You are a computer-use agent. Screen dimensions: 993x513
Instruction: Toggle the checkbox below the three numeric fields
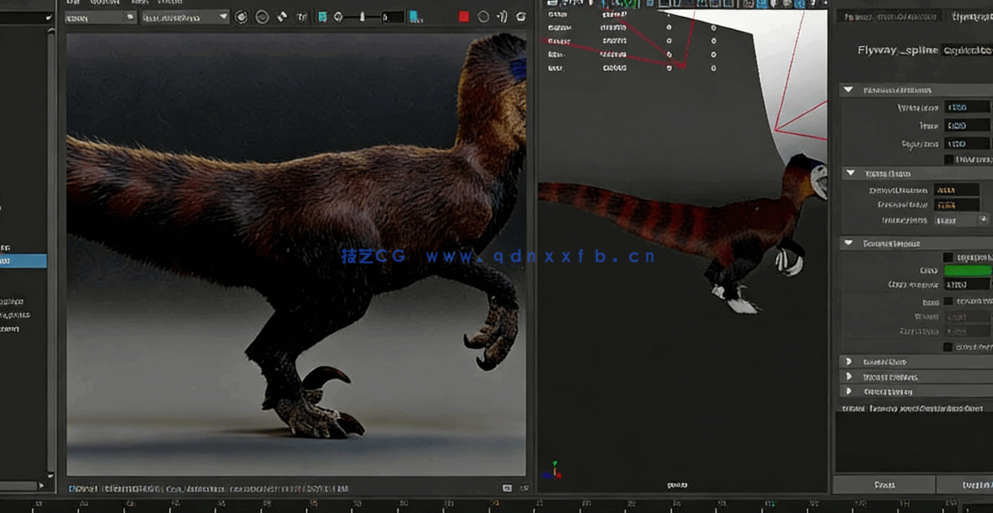(948, 159)
